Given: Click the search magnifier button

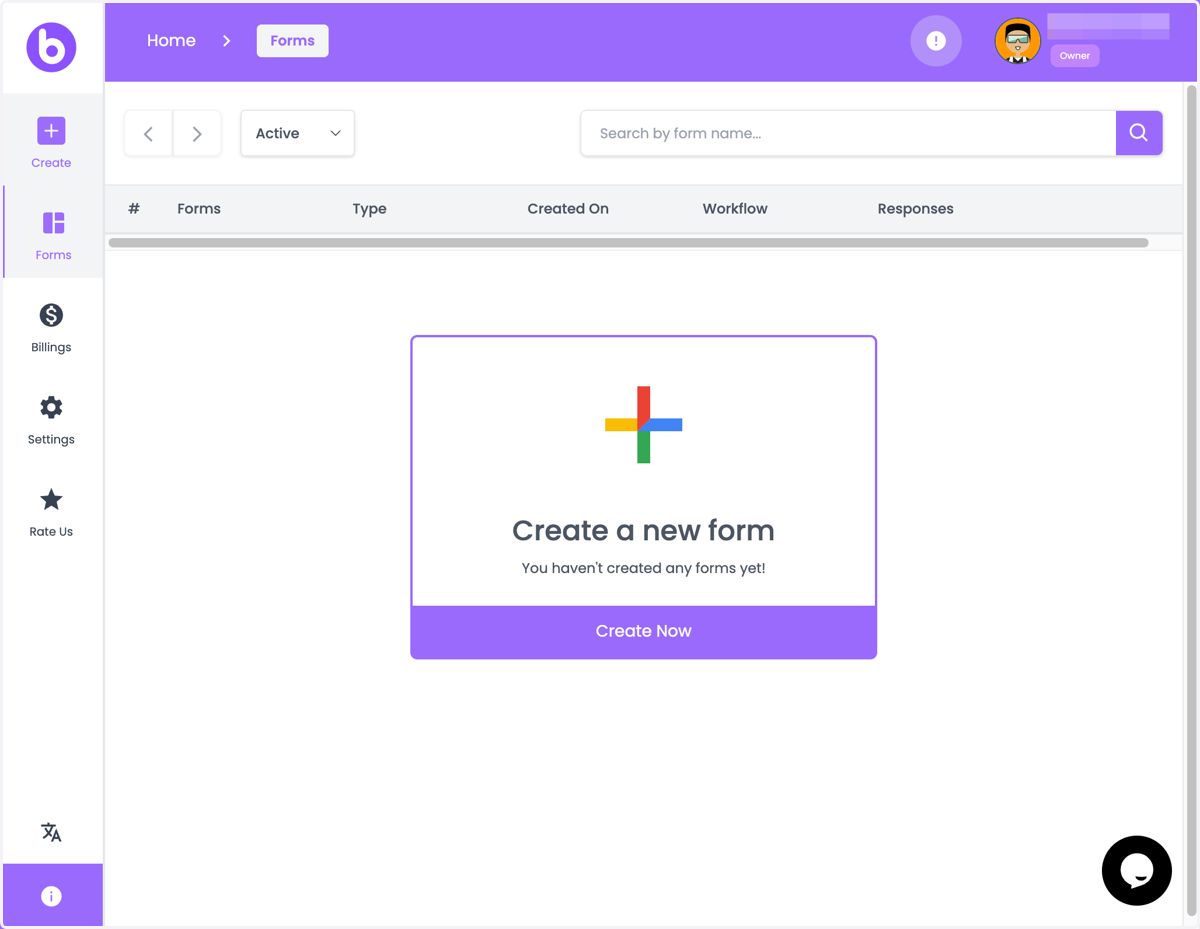Looking at the screenshot, I should tap(1139, 133).
